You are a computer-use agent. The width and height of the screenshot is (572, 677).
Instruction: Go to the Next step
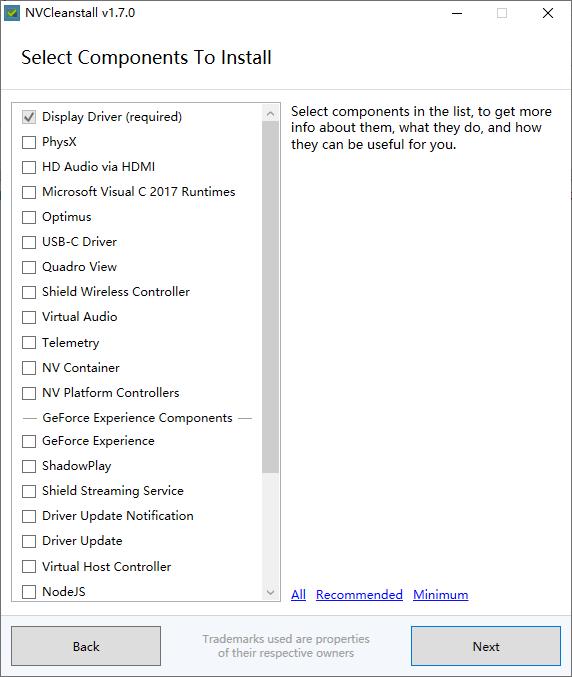(486, 646)
